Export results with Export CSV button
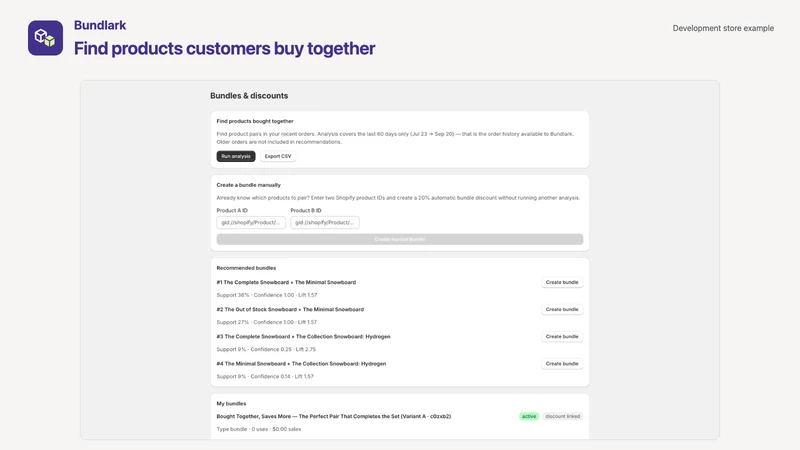The width and height of the screenshot is (800, 450). click(x=278, y=156)
